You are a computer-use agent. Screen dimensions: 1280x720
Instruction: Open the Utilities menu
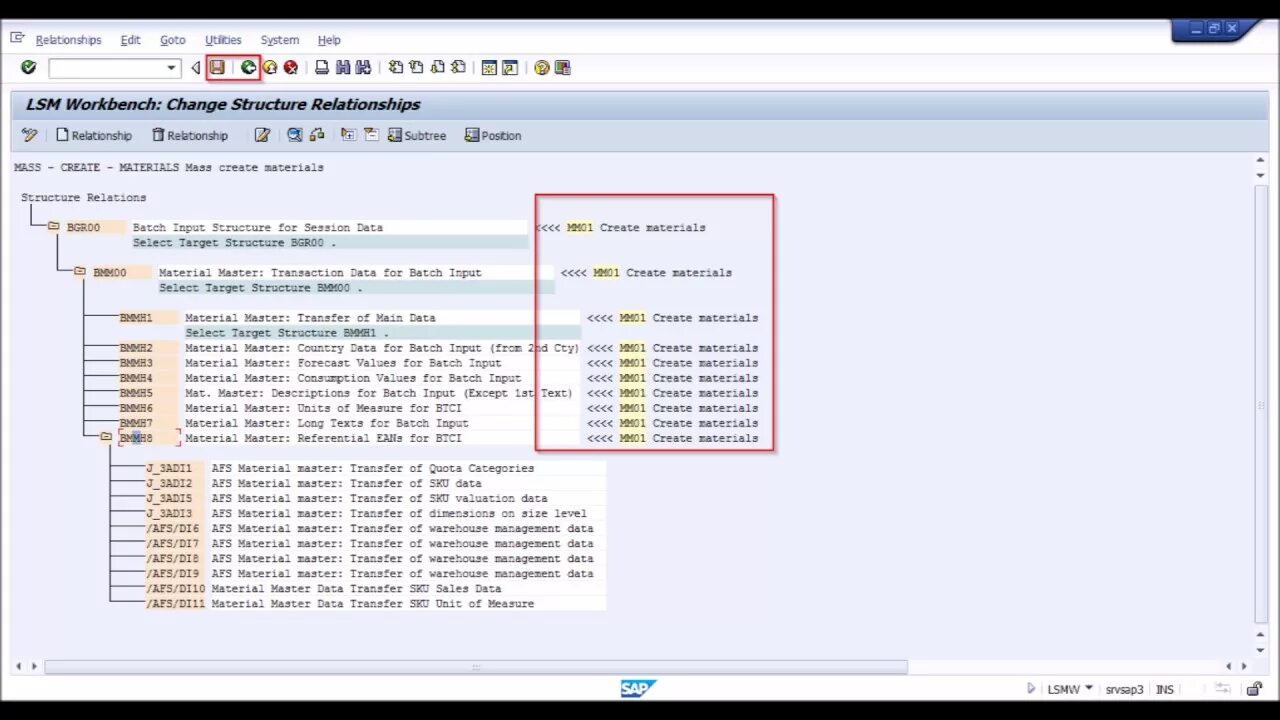(x=223, y=40)
